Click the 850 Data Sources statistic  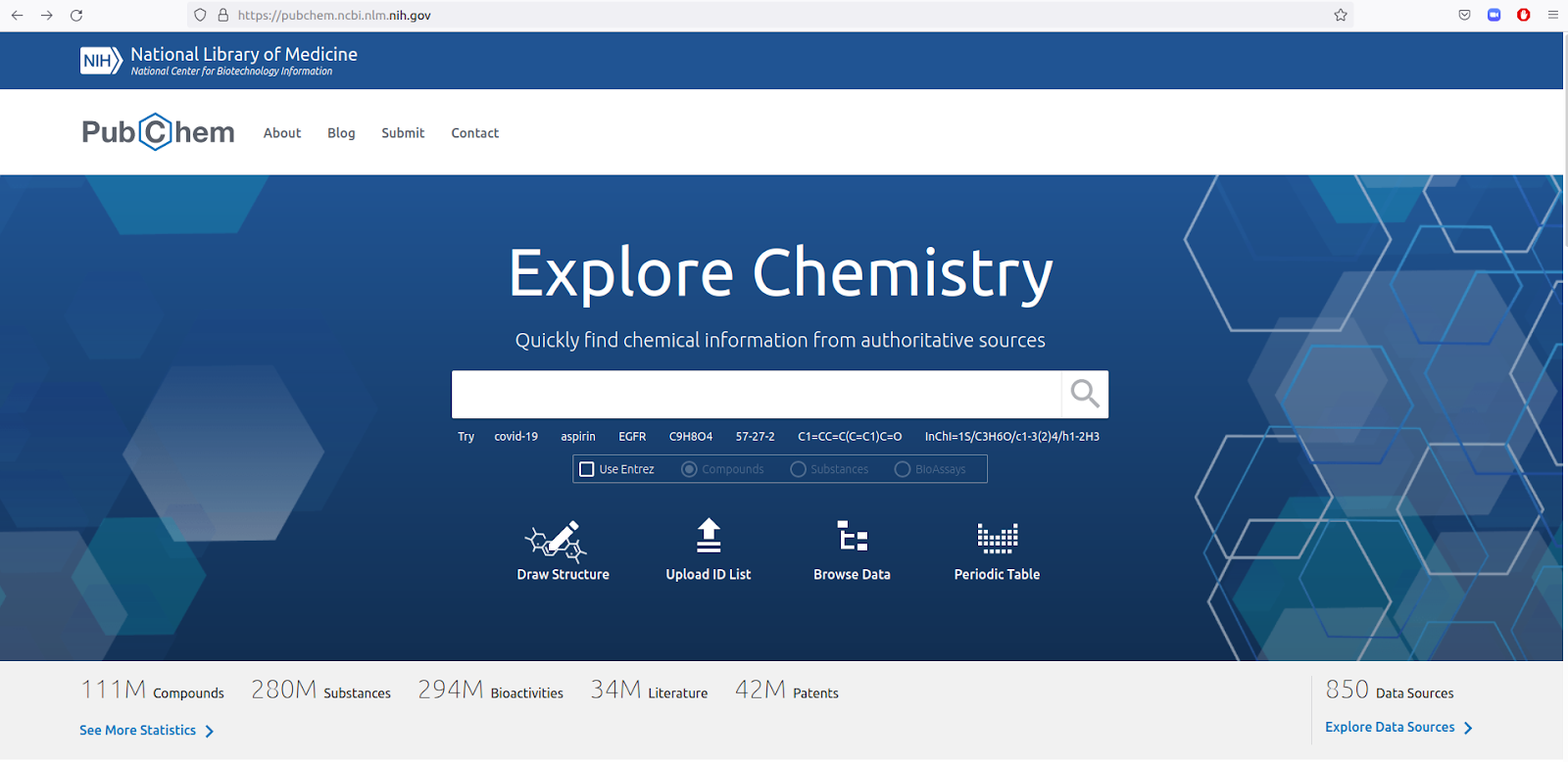1390,690
